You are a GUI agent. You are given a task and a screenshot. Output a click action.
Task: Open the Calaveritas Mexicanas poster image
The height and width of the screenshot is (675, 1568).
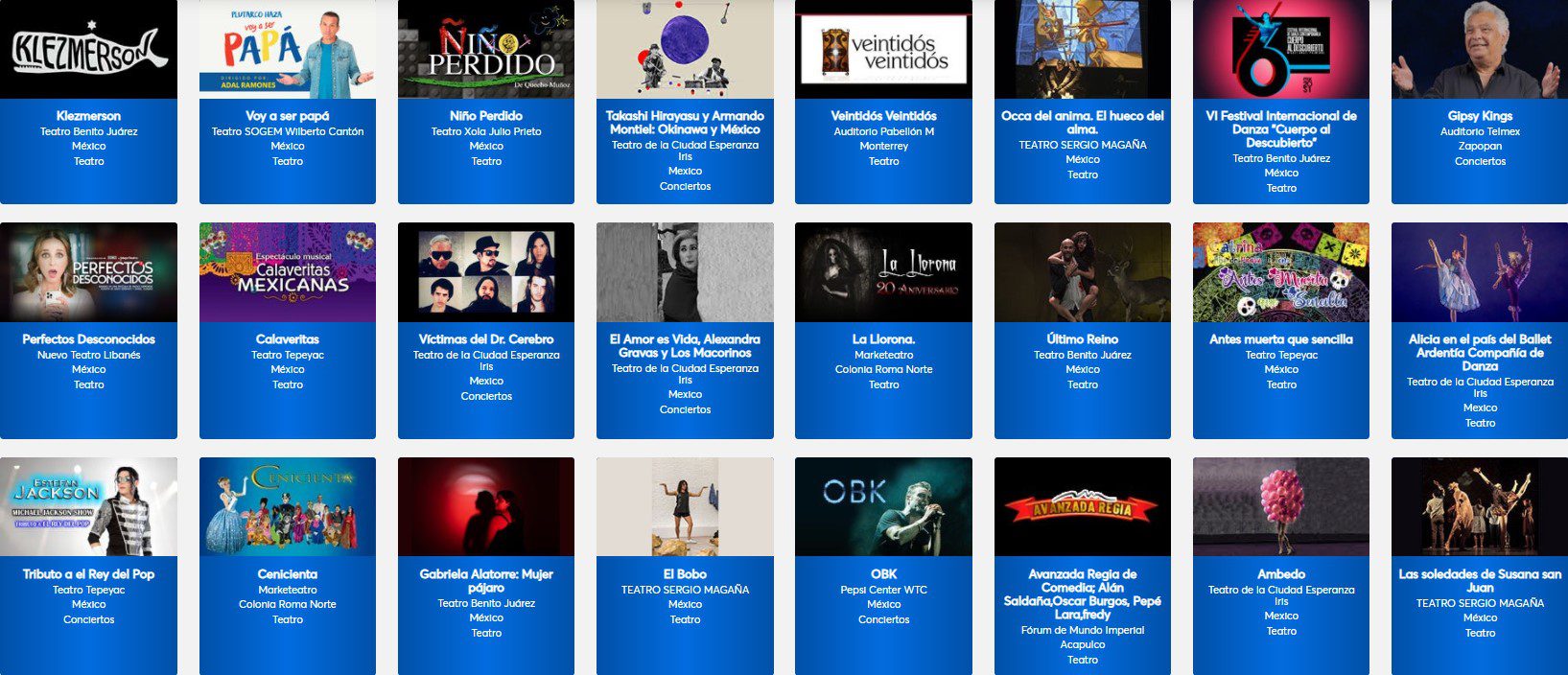[x=288, y=272]
